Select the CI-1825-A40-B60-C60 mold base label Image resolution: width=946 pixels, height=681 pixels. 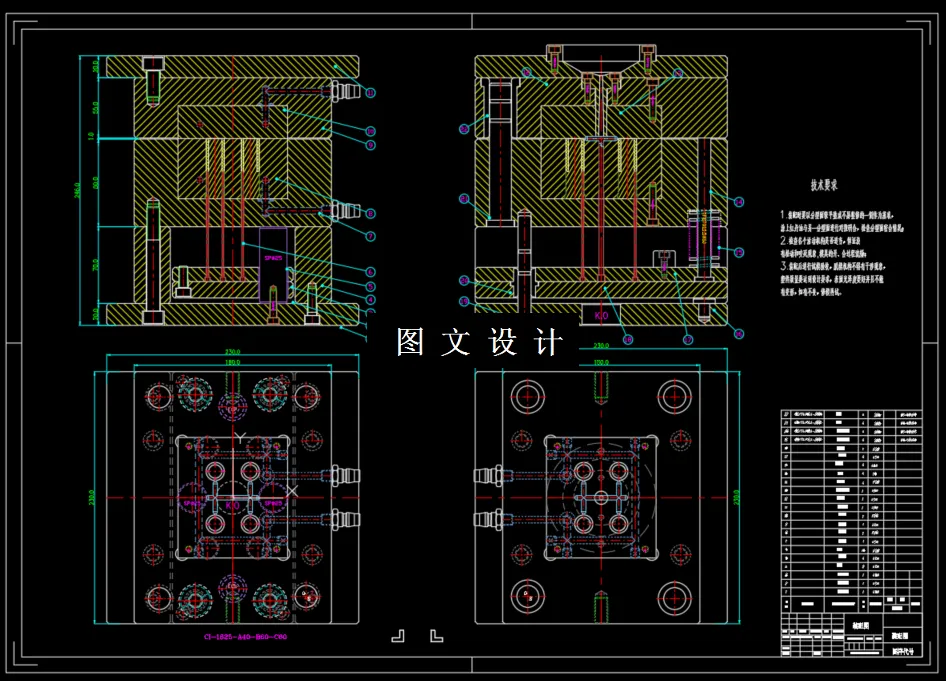click(x=246, y=636)
